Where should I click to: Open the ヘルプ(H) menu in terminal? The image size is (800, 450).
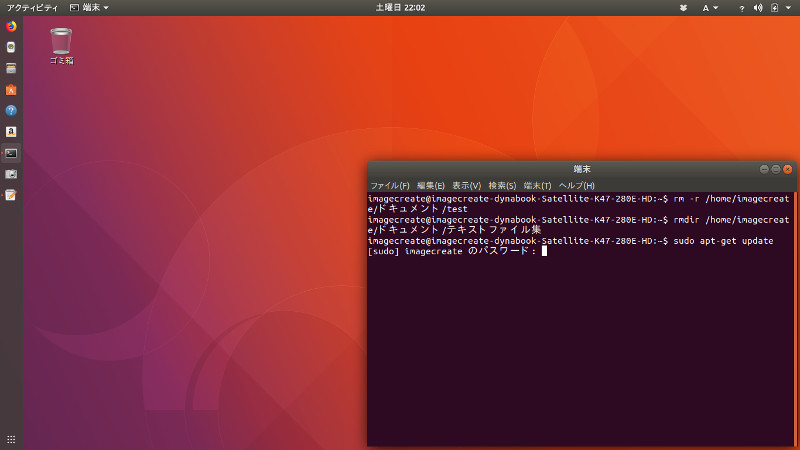(577, 186)
